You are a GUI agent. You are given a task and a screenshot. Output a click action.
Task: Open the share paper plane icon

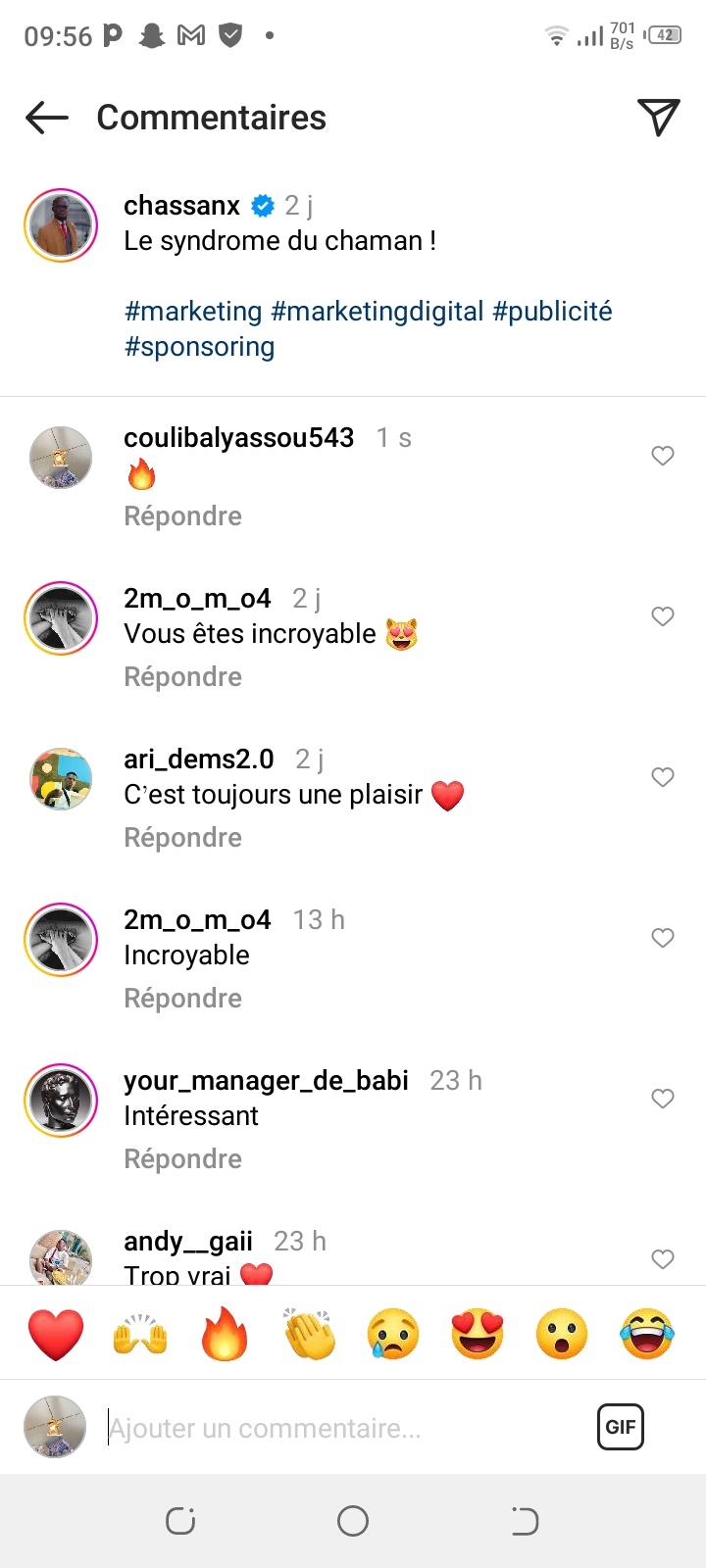[x=658, y=118]
